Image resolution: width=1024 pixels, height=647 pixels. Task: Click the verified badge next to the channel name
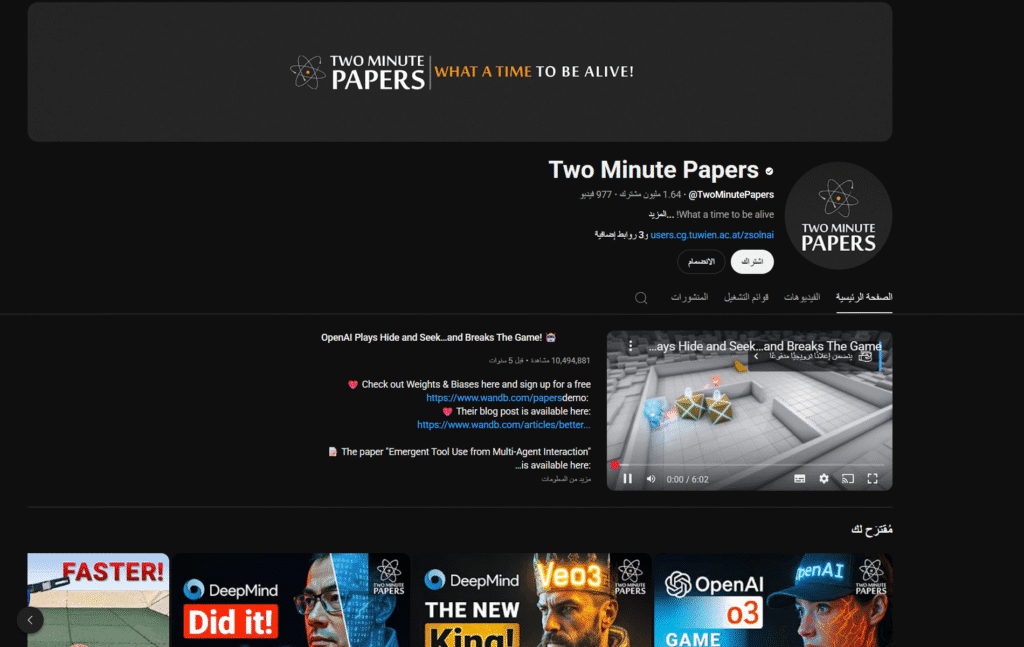(769, 171)
